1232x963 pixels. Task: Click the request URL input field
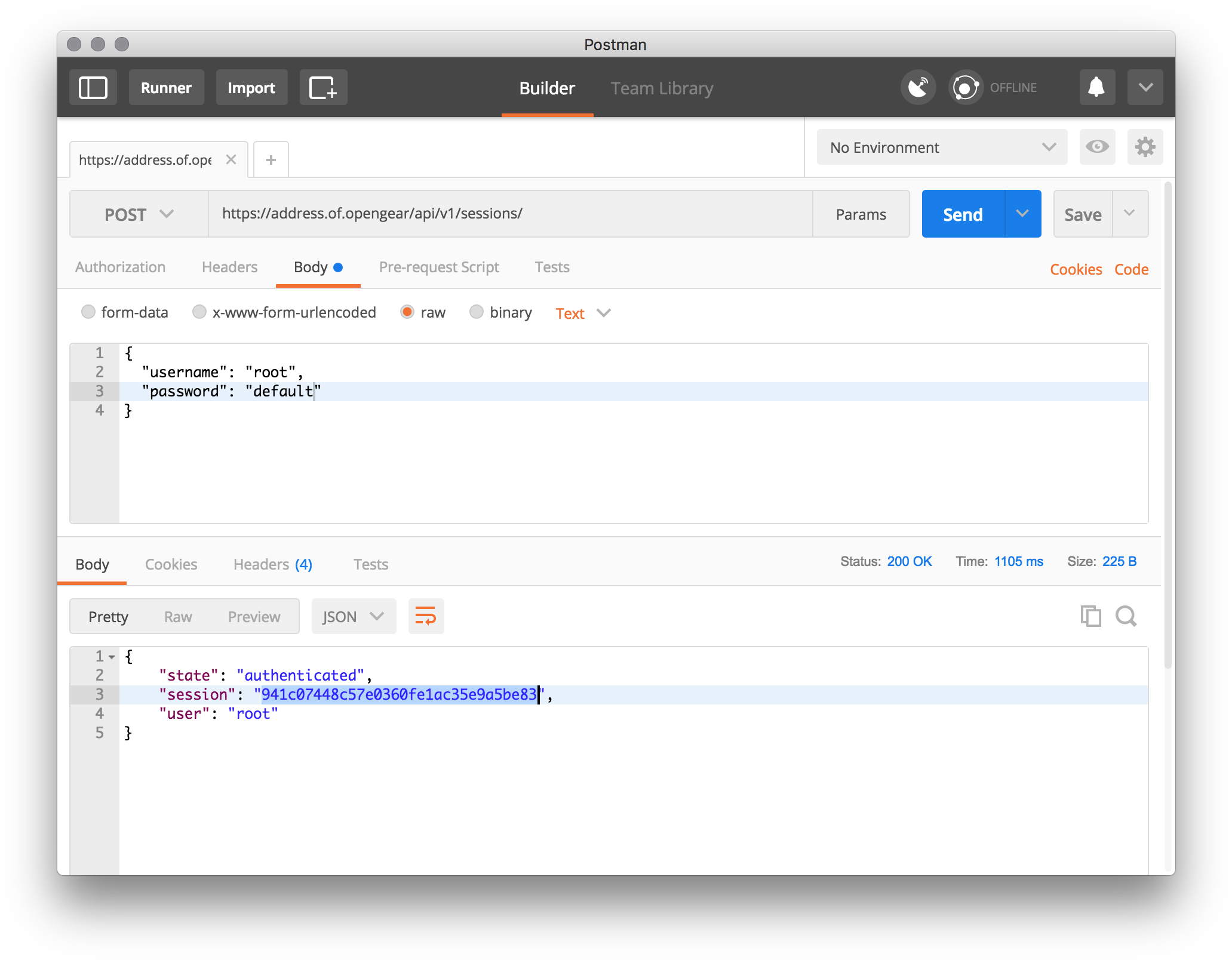pos(510,214)
